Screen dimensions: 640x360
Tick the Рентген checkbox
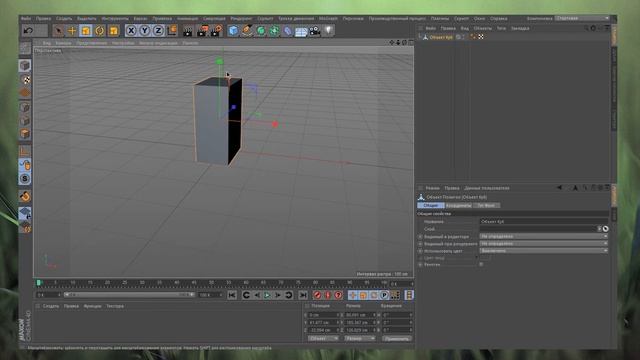(x=481, y=264)
